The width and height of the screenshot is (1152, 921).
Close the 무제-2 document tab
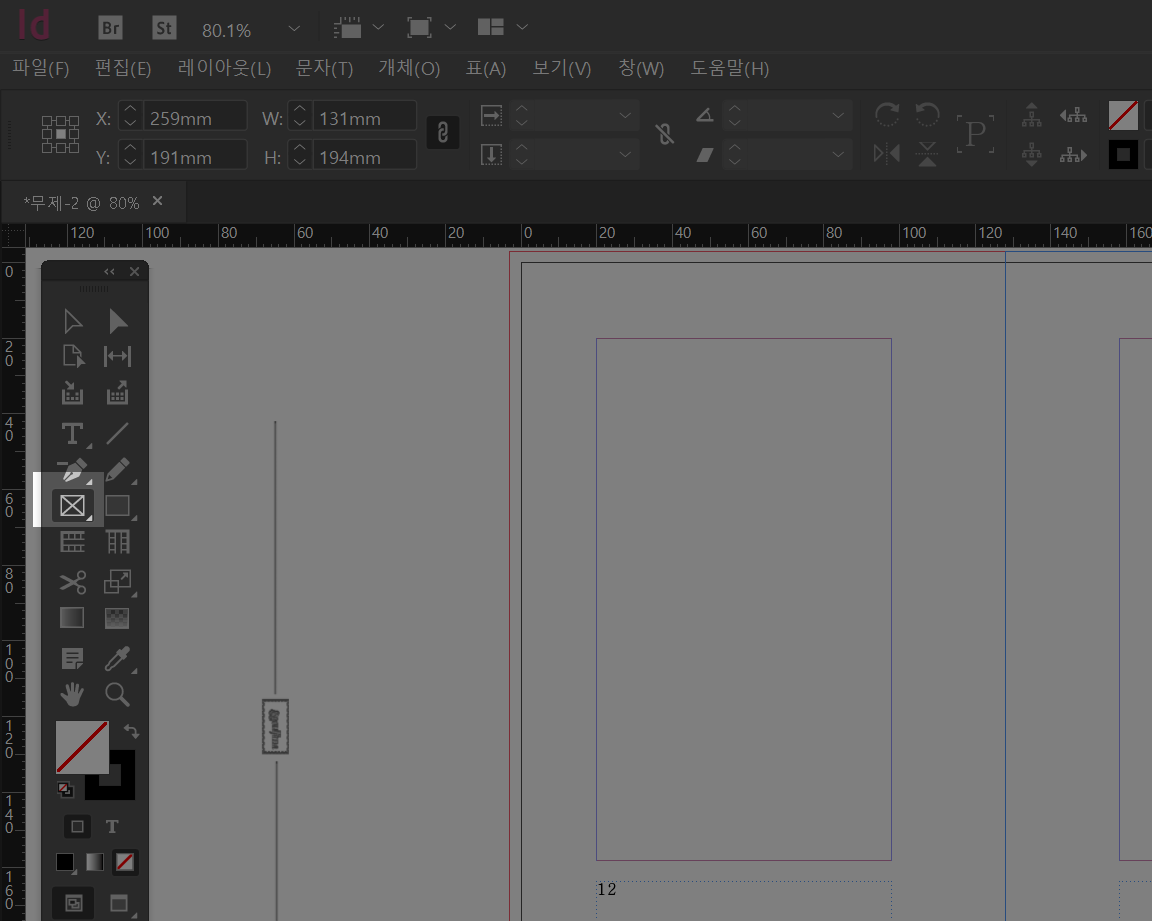pos(157,201)
